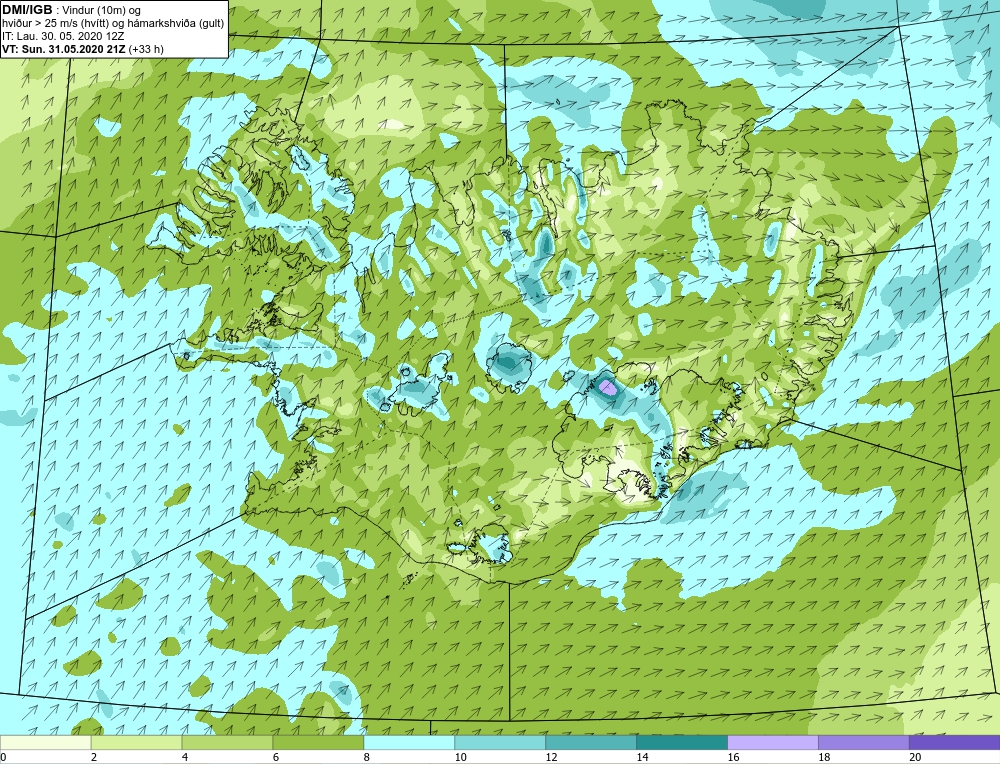Click the legend label '2'

[94, 757]
